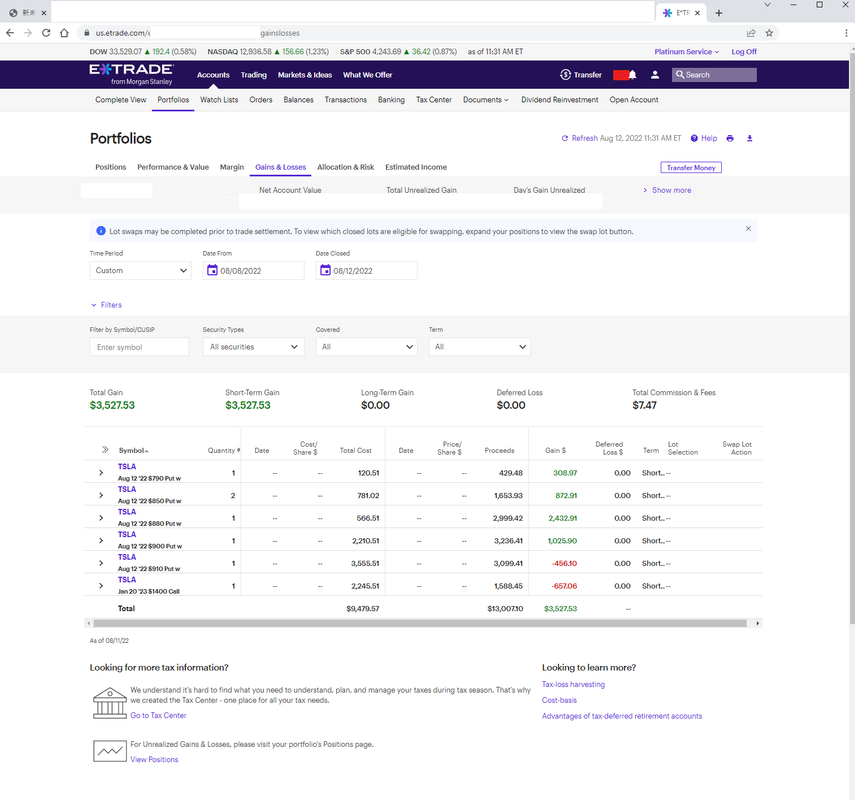This screenshot has height=800, width=855.
Task: Open the Chrome three-dot menu
Action: tap(846, 33)
